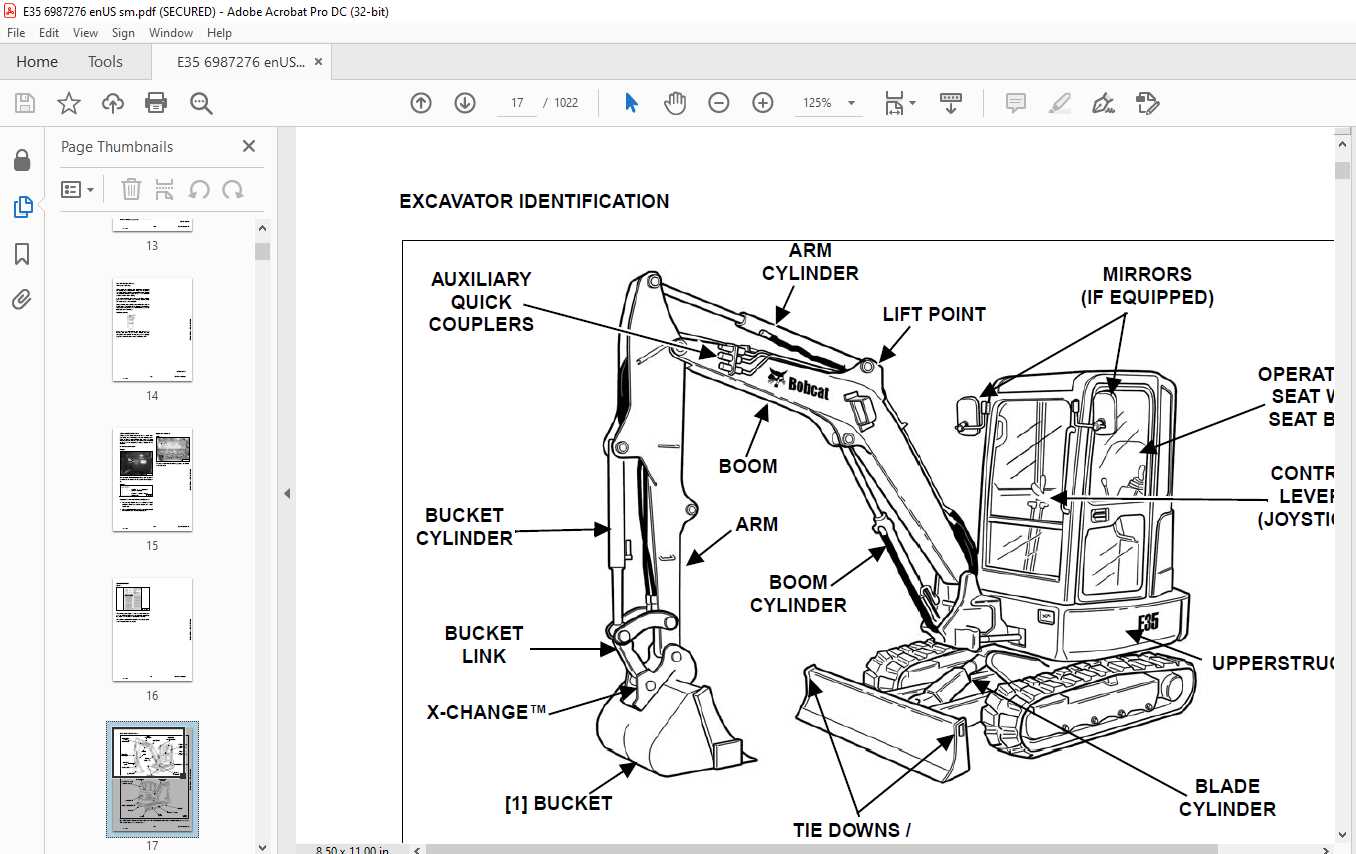
Task: Close the Page Thumbnails panel
Action: 249,146
